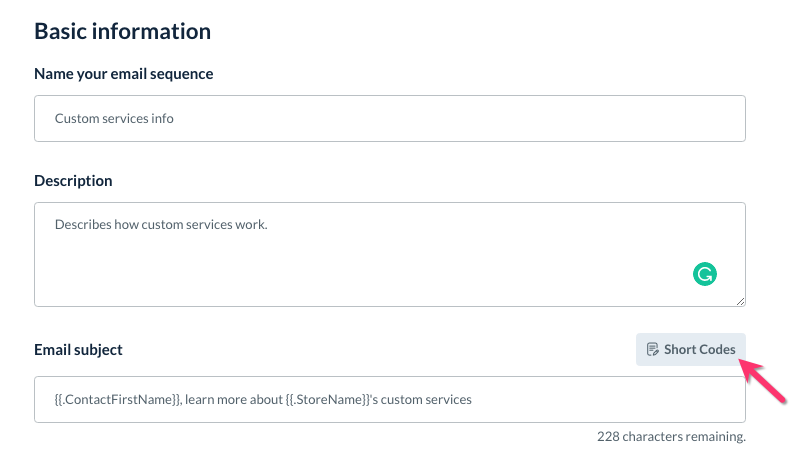This screenshot has height=466, width=789.
Task: Click inside the Description text area
Action: 389,254
